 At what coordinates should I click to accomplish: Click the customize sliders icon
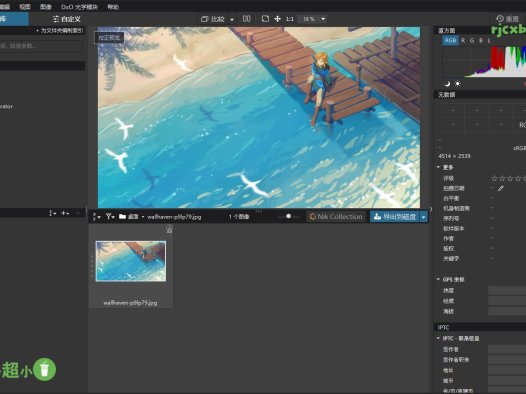tap(56, 19)
